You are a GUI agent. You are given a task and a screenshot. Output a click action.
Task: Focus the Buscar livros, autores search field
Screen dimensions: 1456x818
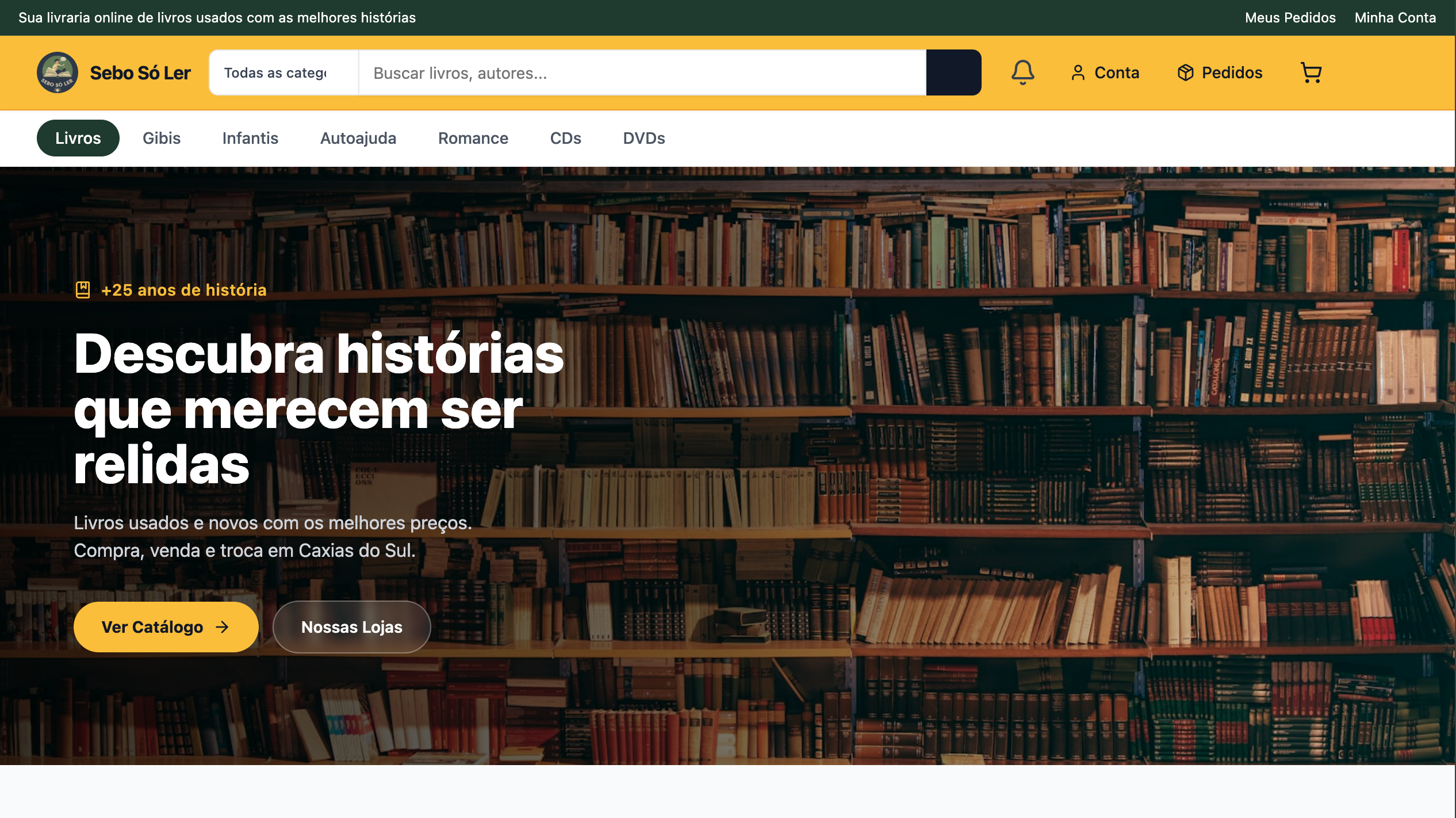tap(642, 73)
